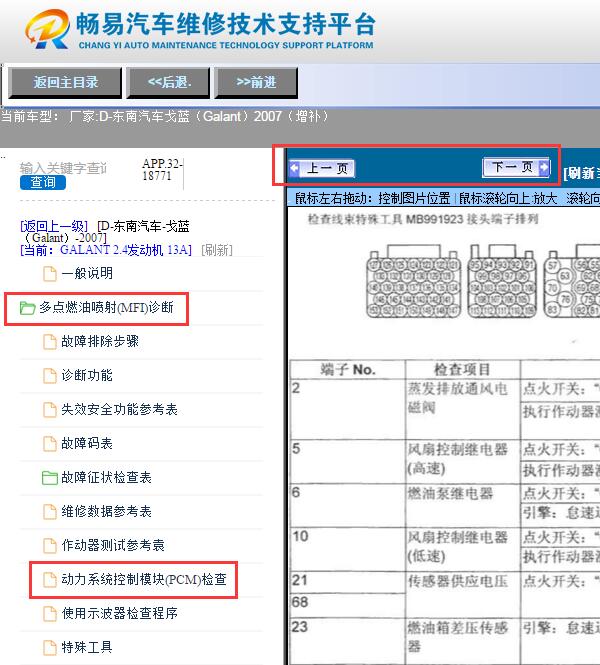Click the 畅易 platform logo icon
Viewport: 600px width, 665px height.
coord(47,29)
